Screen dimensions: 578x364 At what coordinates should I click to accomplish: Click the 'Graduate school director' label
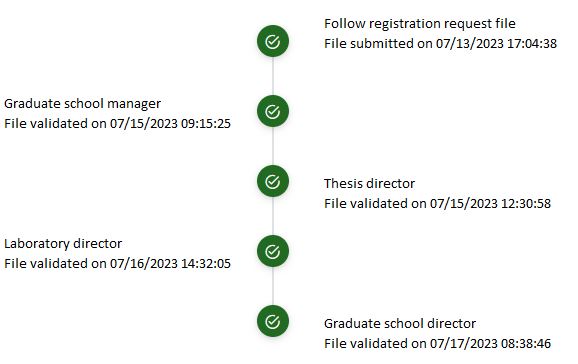(400, 323)
